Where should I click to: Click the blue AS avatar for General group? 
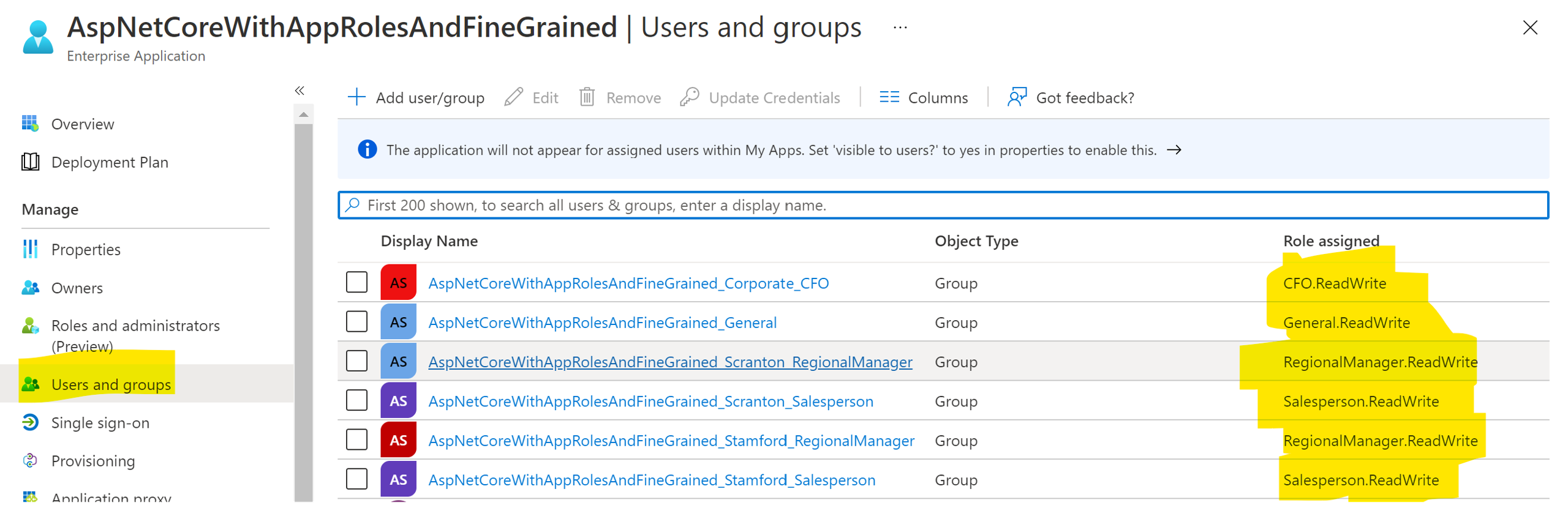click(x=398, y=322)
